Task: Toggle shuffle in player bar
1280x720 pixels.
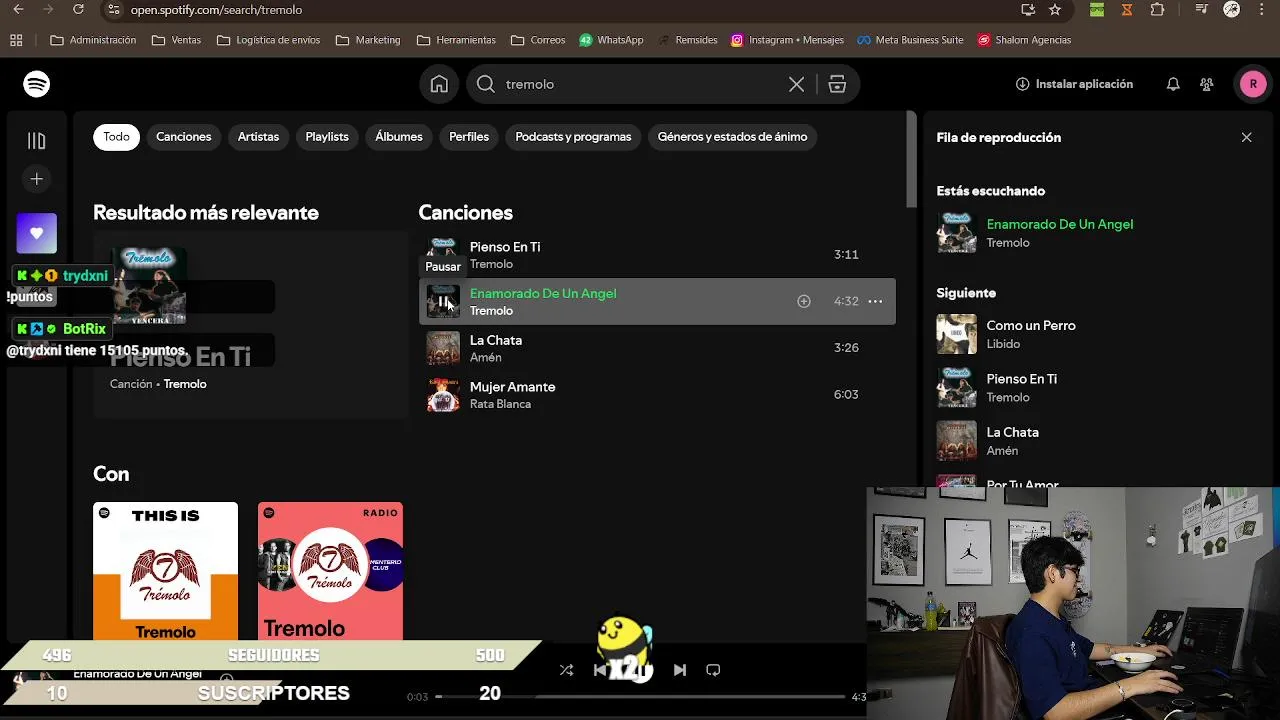Action: tap(567, 670)
